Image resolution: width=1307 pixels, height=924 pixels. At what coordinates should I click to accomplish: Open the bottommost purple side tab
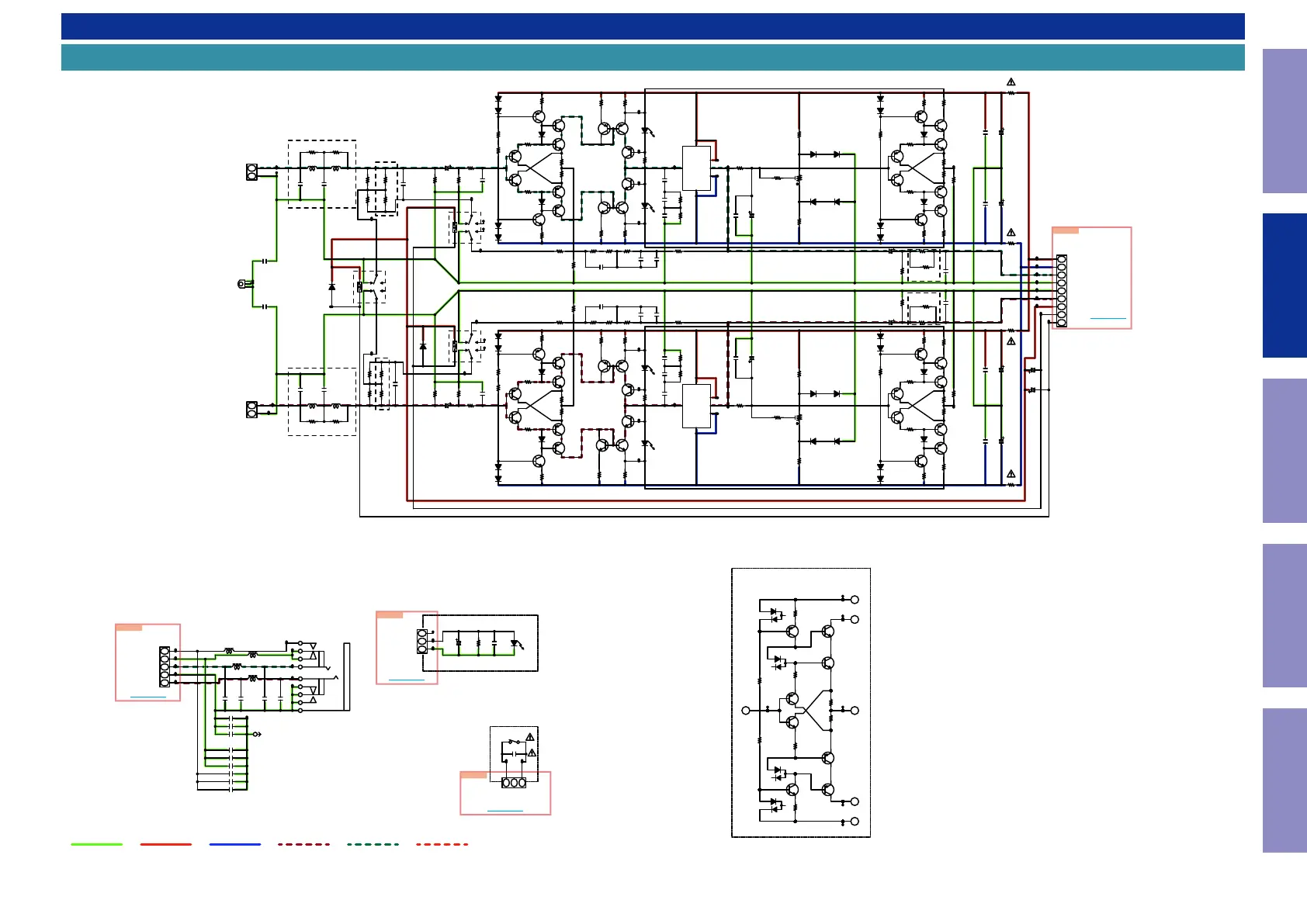[x=1284, y=780]
